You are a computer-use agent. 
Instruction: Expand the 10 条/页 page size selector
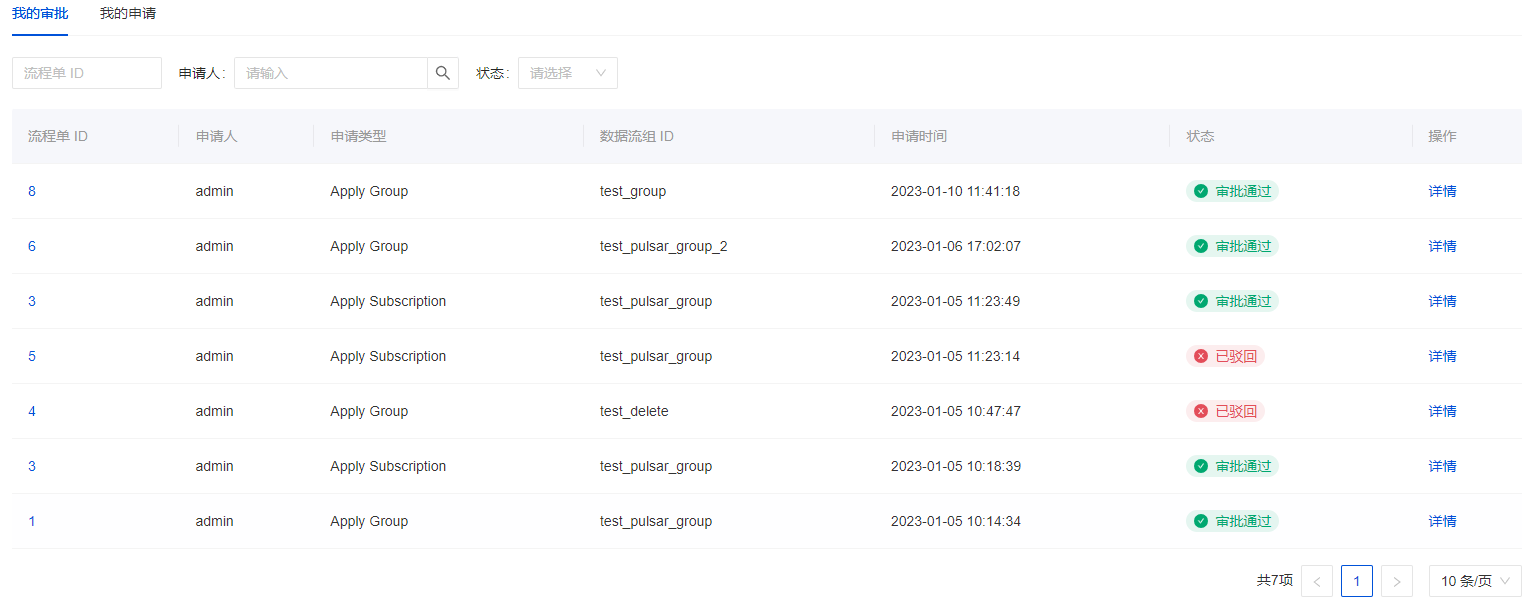click(x=1474, y=581)
